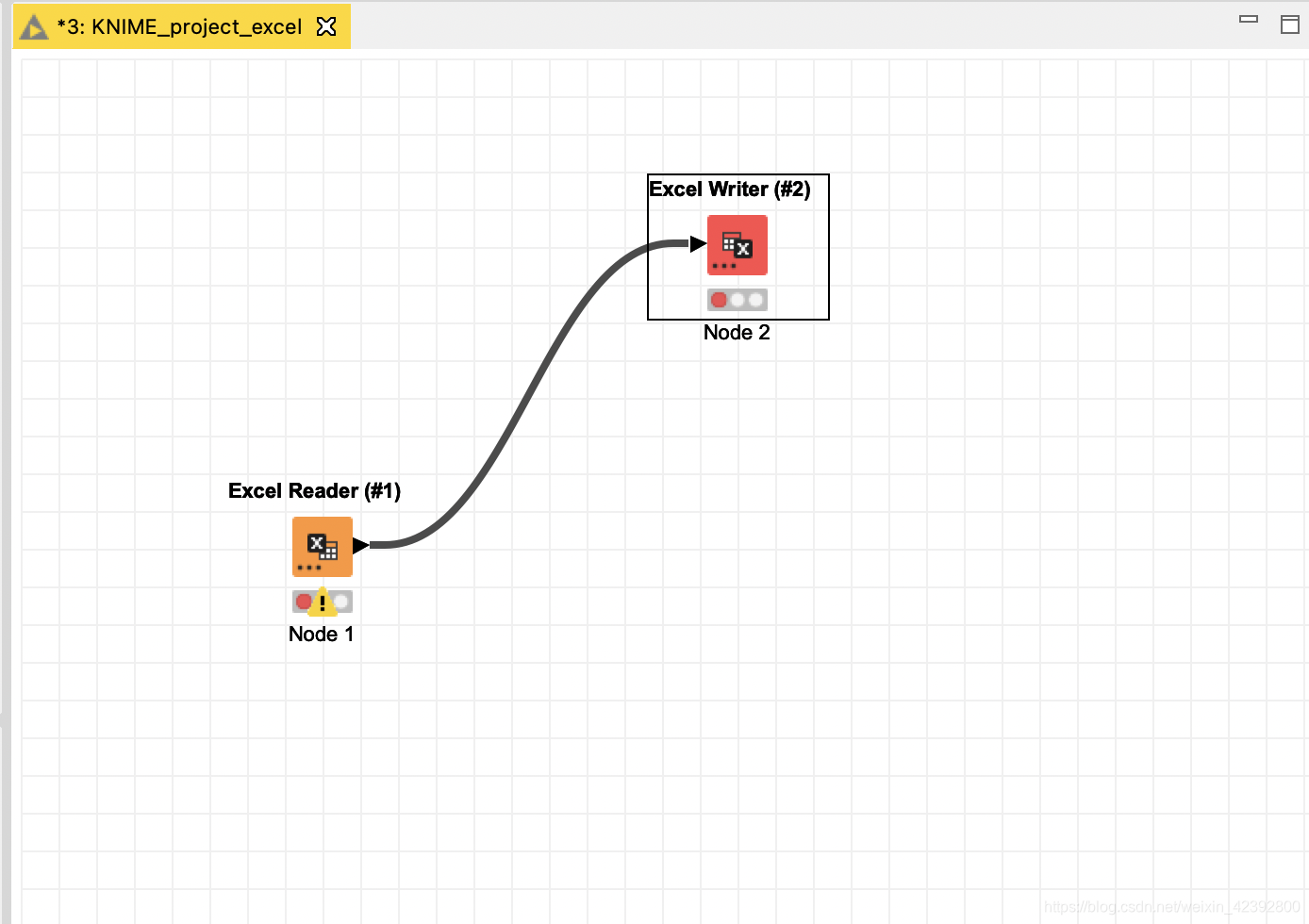Select the KNIME_project_excel editor tab
Screen dimensions: 1309x924
[181, 26]
